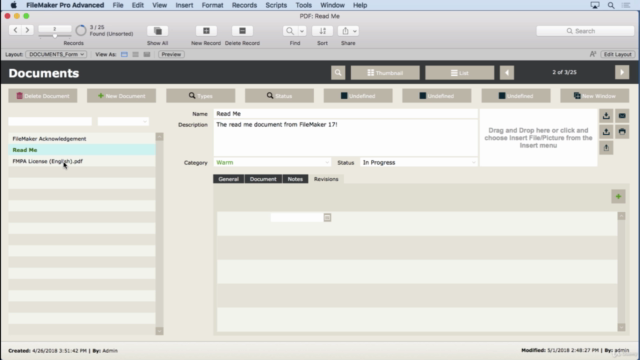Switch to List view icon

click(x=136, y=54)
